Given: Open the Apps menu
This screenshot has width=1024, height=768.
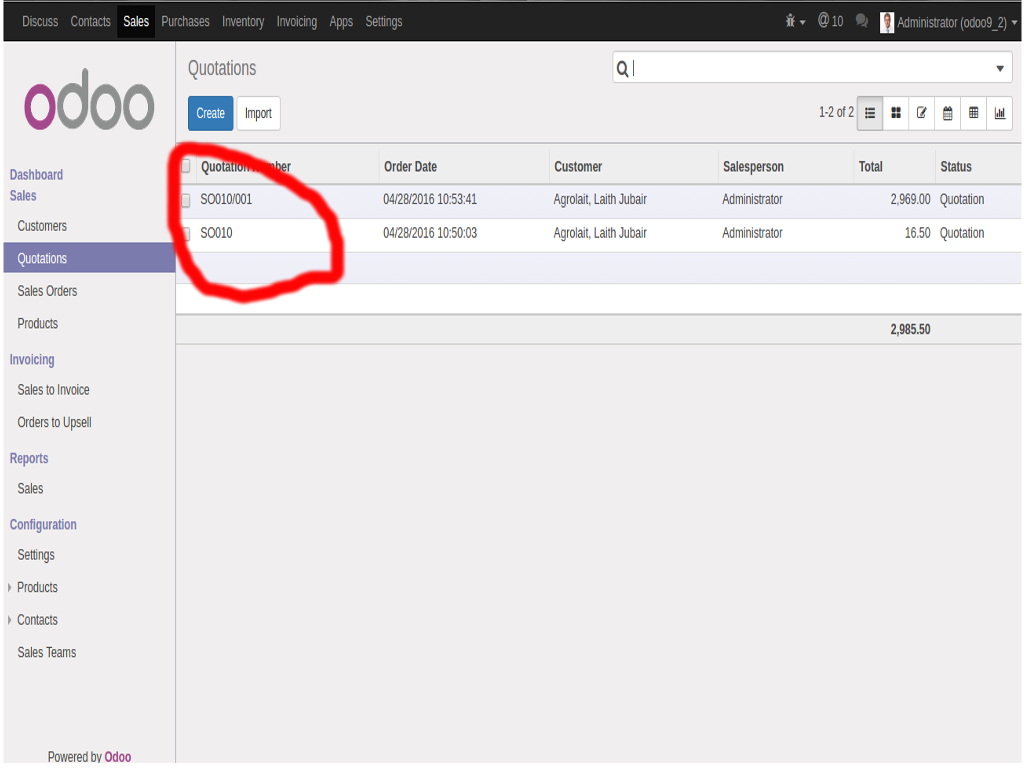Looking at the screenshot, I should pyautogui.click(x=341, y=22).
